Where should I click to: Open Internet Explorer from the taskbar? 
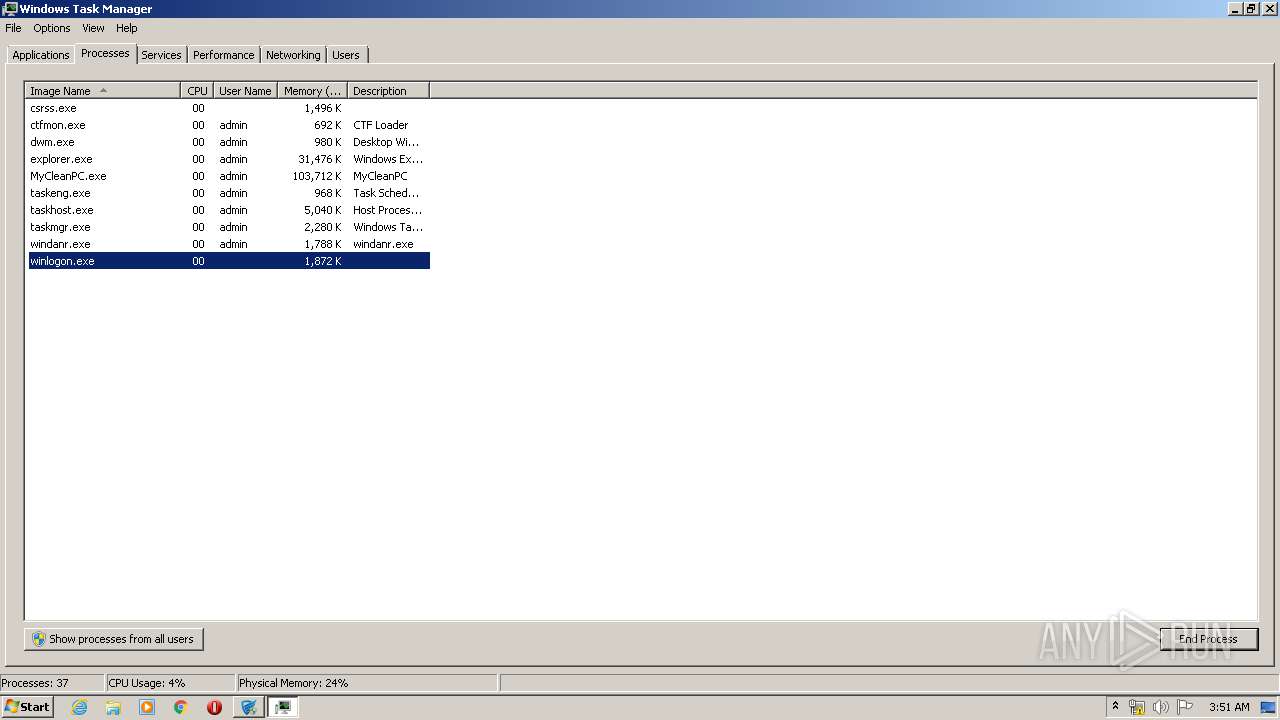pos(79,707)
